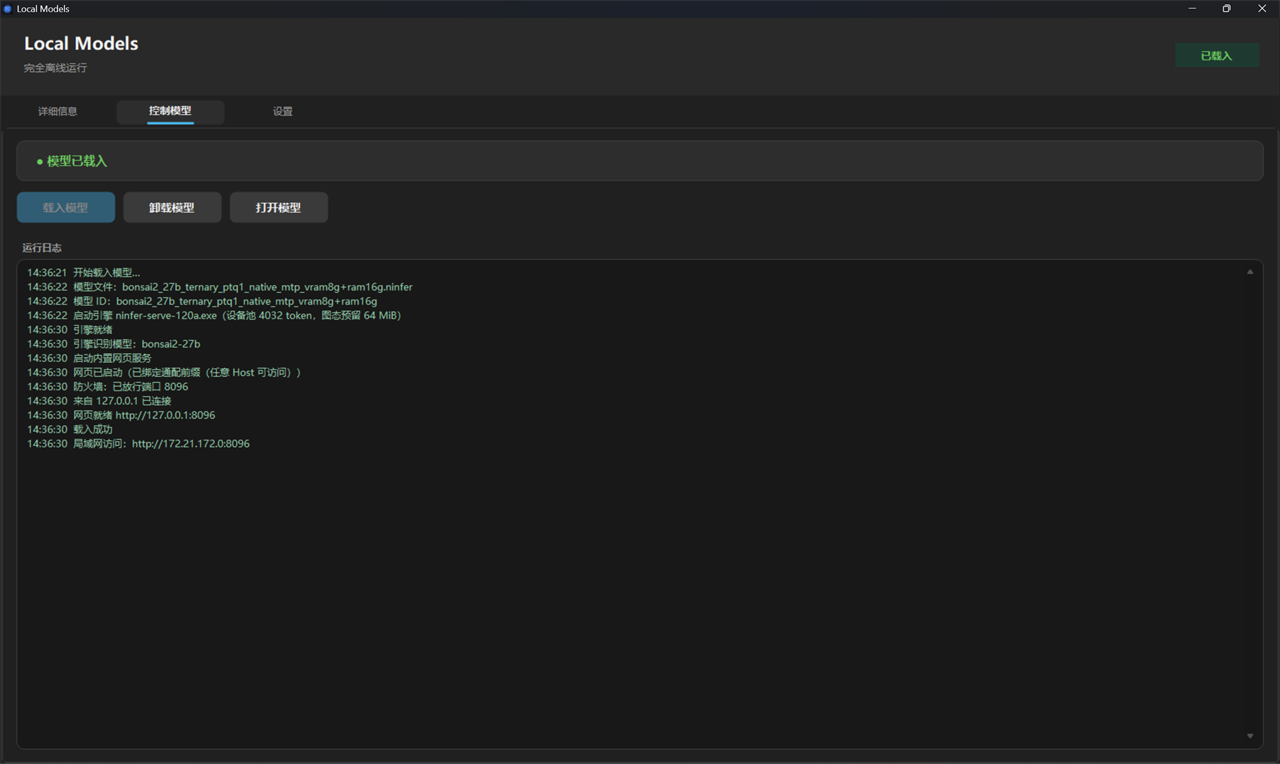The image size is (1280, 764).
Task: Click the 网页已启动 log line
Action: (164, 372)
